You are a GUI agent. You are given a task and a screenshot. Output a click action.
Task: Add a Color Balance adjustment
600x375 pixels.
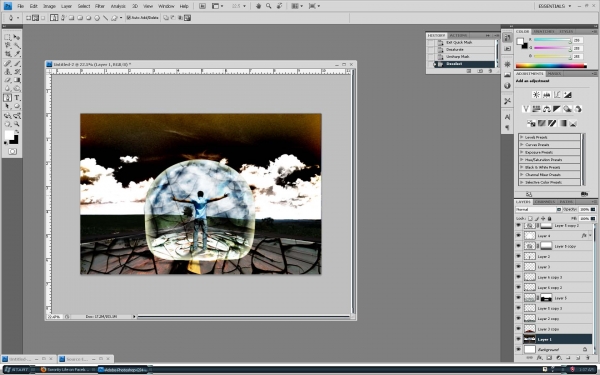[x=546, y=109]
